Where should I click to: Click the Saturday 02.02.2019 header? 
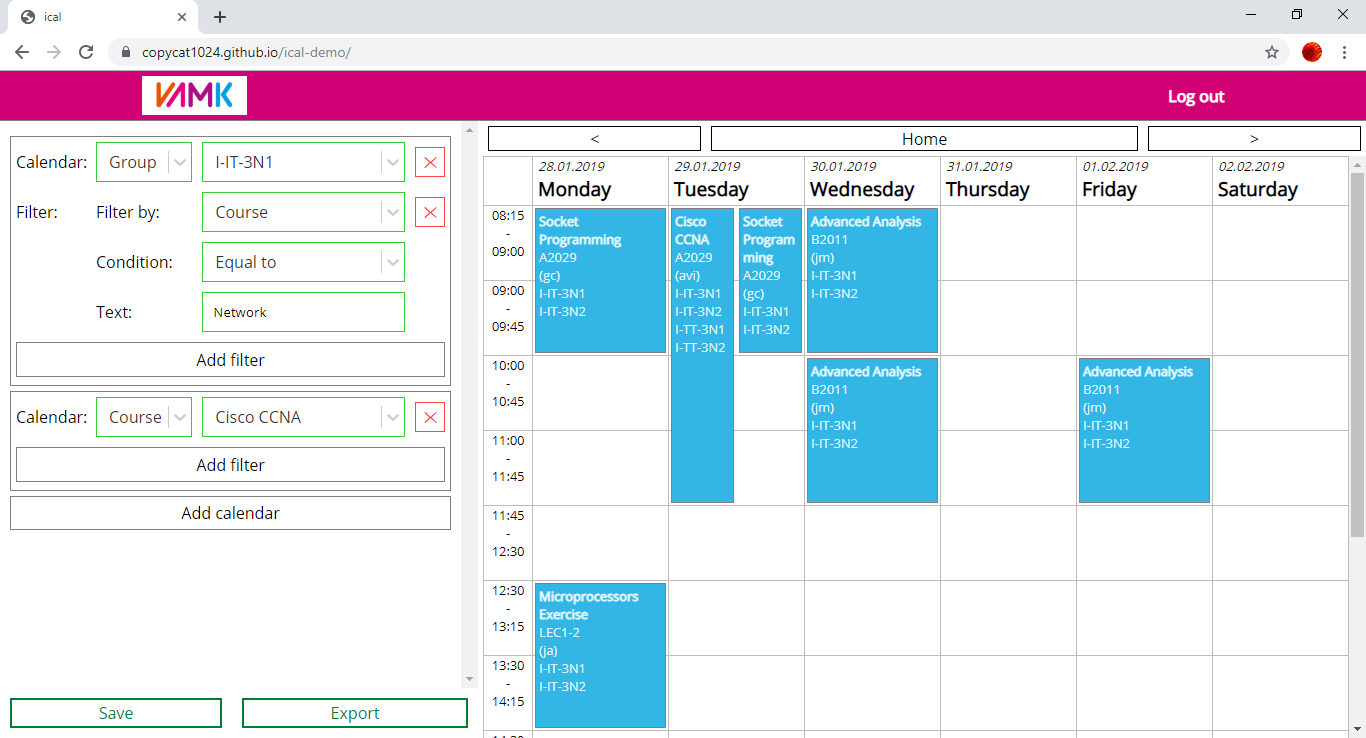1280,180
